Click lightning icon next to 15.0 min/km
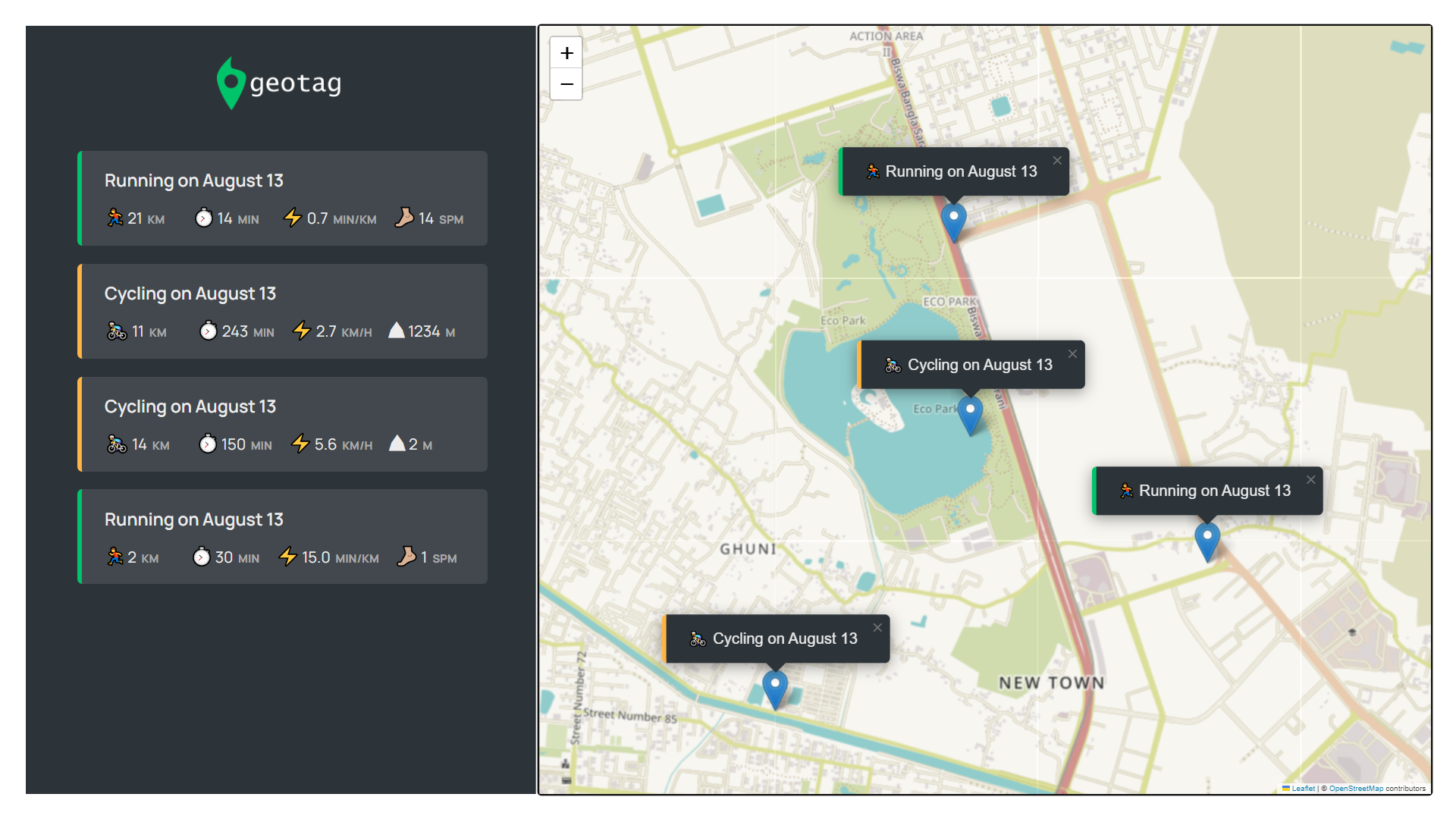The width and height of the screenshot is (1456, 819). (x=287, y=557)
